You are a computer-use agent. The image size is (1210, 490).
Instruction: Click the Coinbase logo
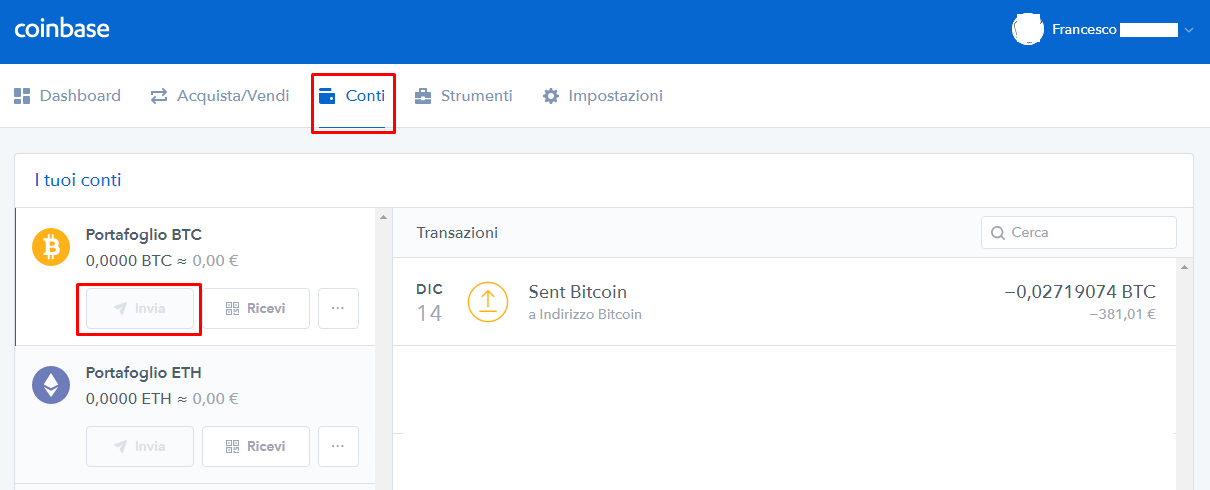pos(62,29)
